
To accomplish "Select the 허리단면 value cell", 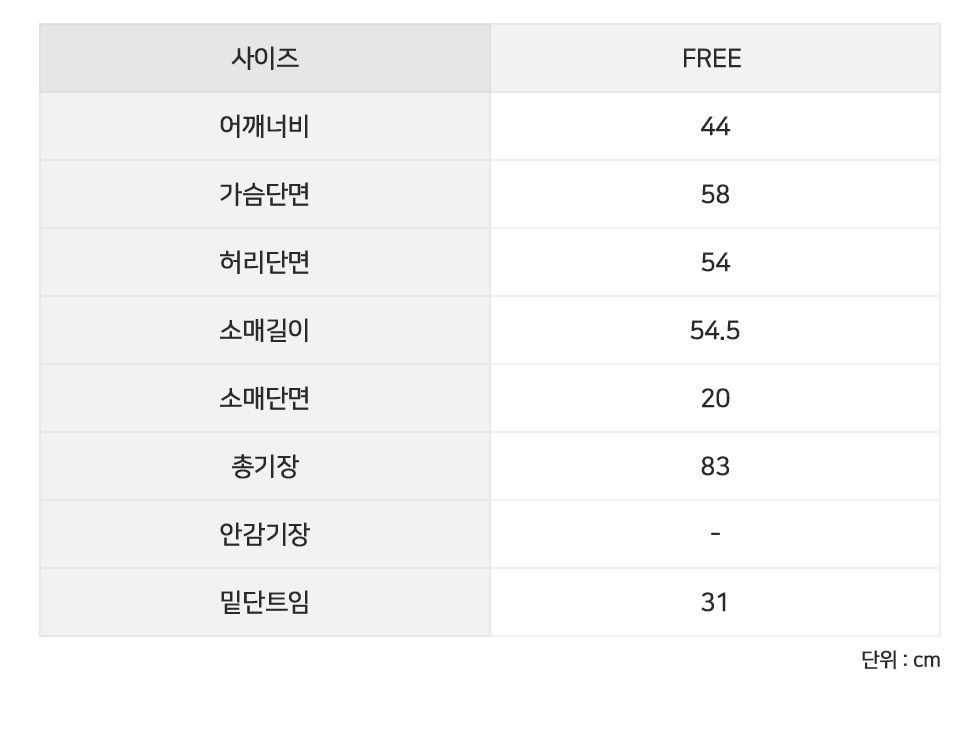I will [715, 263].
